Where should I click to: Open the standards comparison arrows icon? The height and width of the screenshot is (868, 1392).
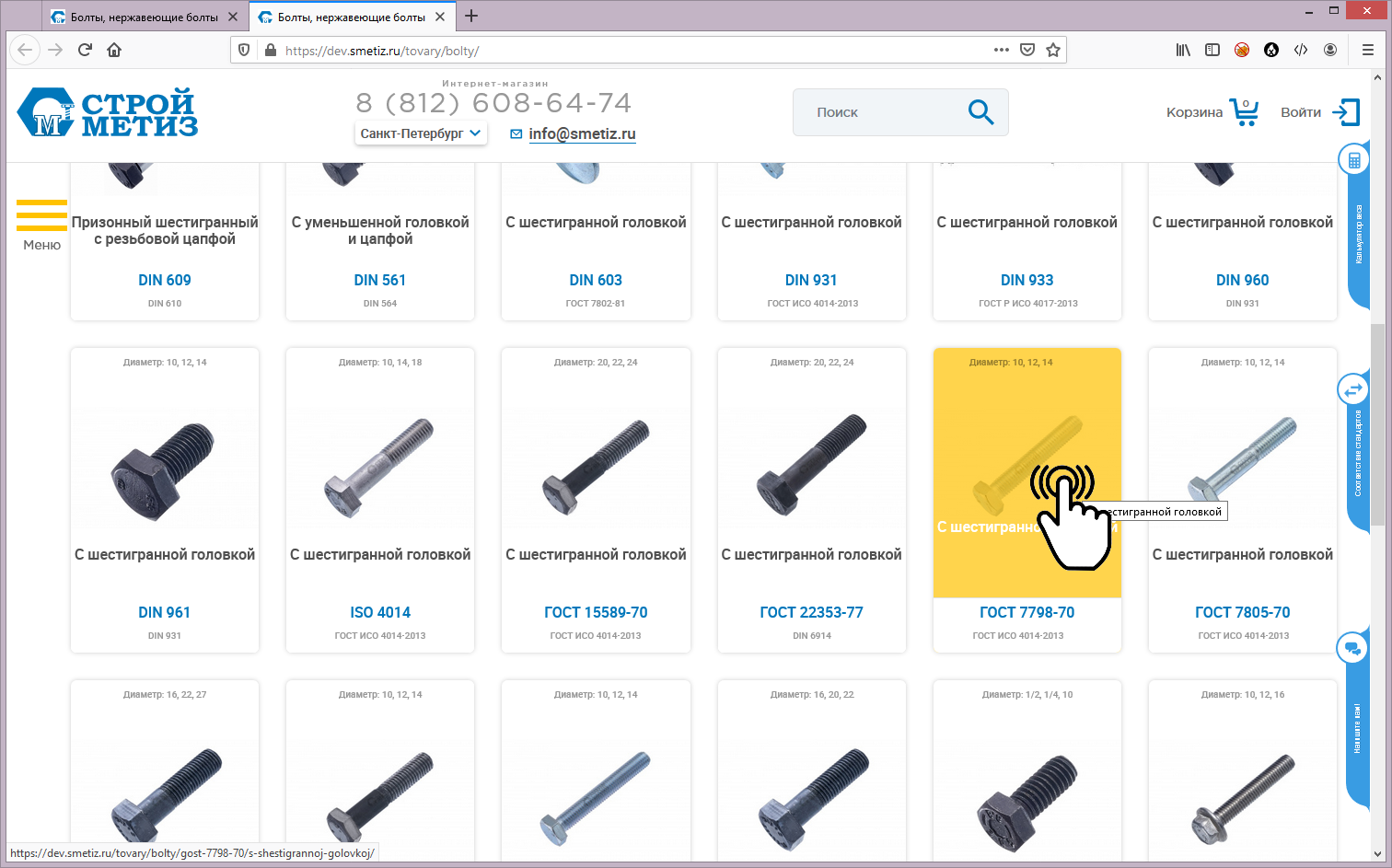tap(1352, 390)
